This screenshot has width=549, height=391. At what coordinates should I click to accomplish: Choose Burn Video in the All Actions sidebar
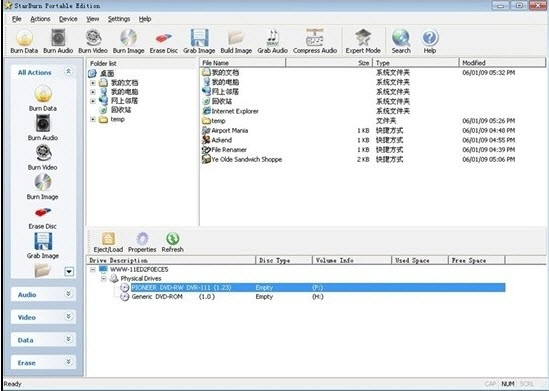click(x=43, y=158)
